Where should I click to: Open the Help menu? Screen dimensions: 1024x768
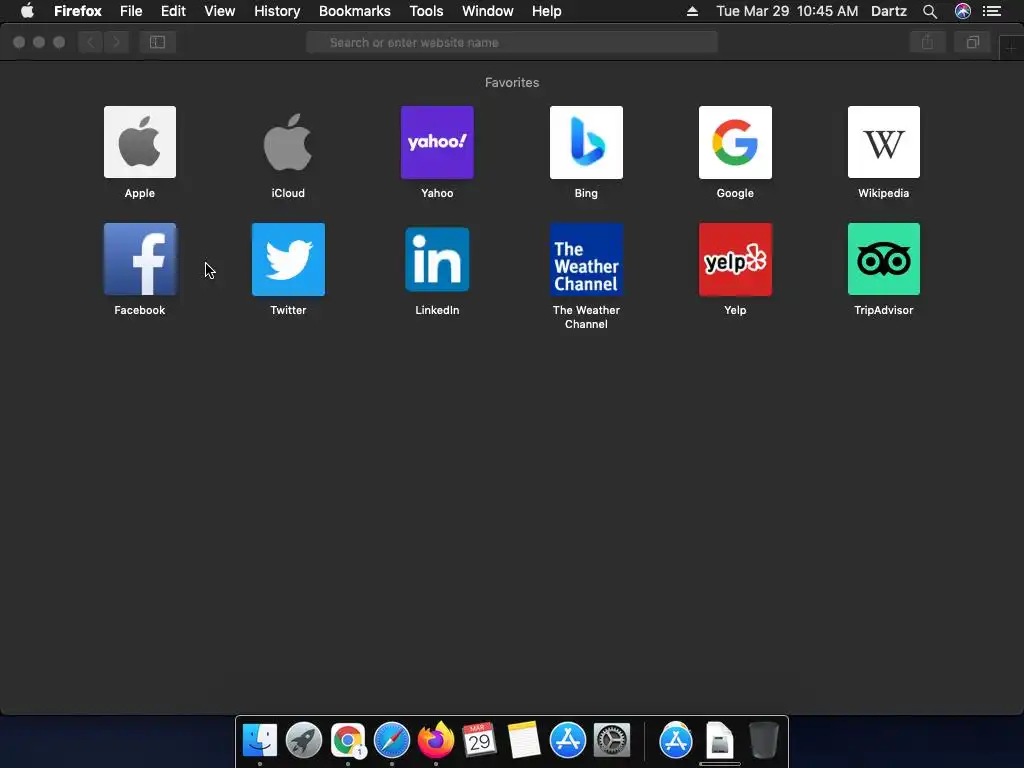tap(547, 11)
